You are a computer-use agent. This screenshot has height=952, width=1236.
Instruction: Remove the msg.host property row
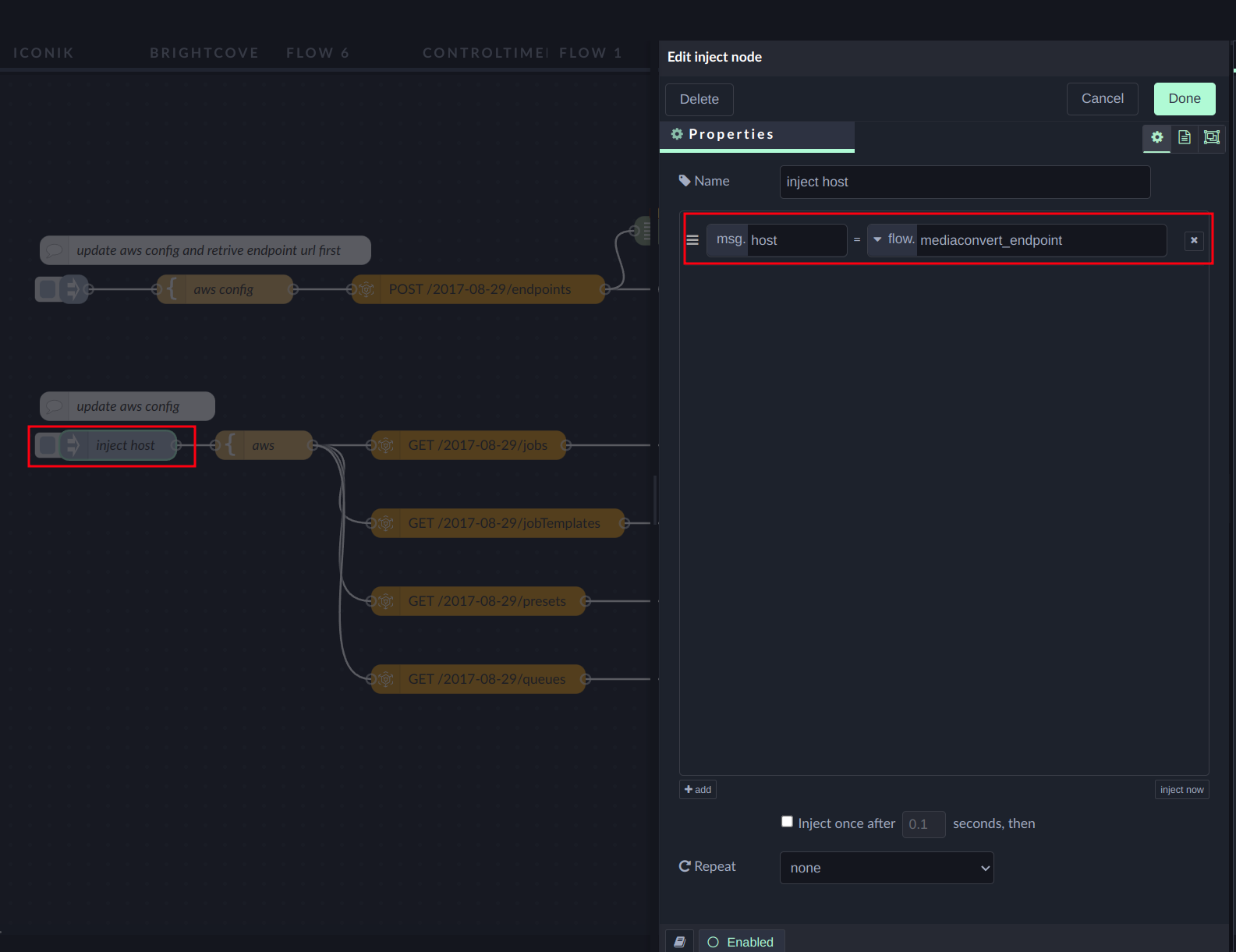(1193, 241)
